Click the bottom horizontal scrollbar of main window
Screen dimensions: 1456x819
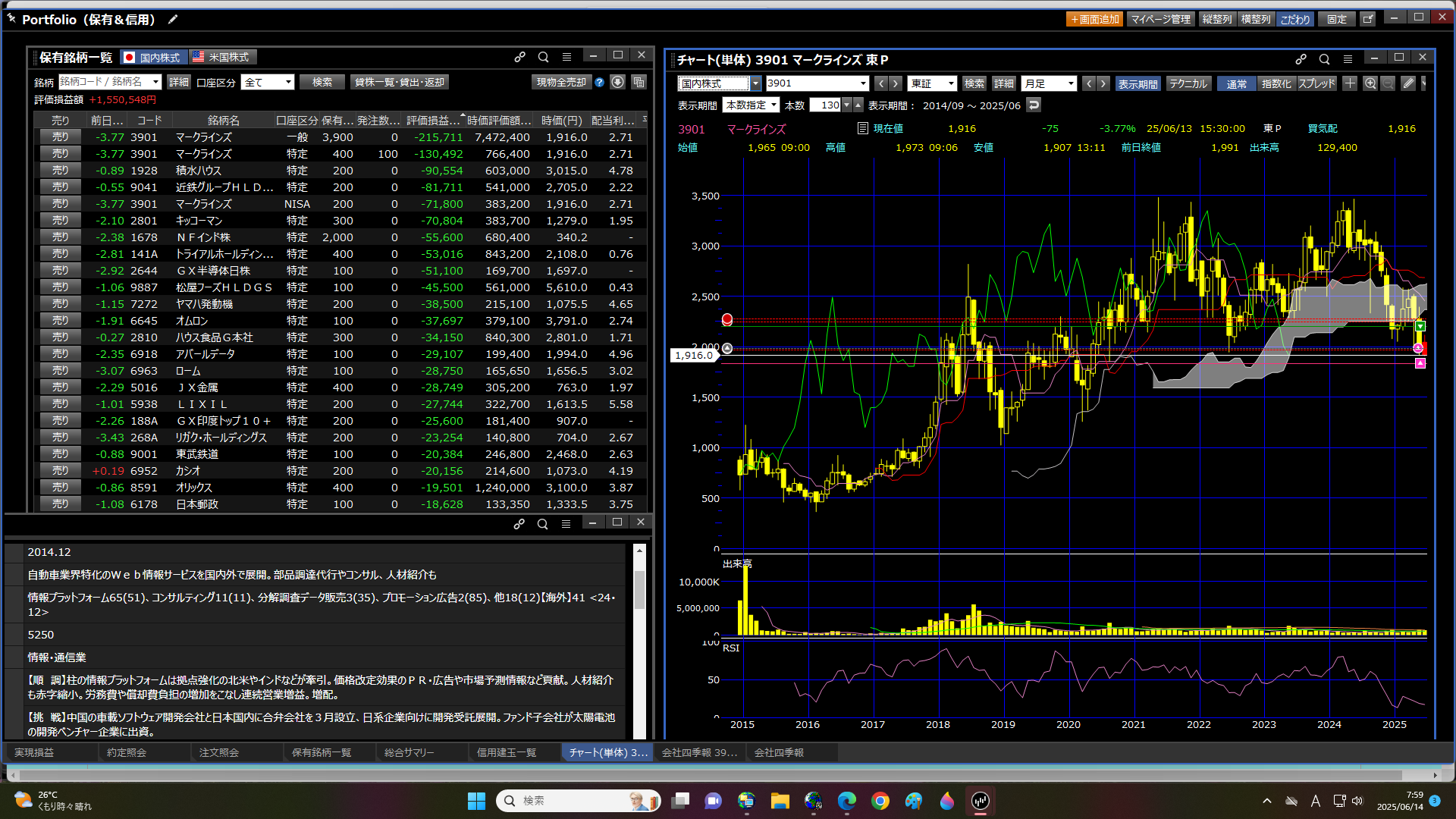(x=711, y=775)
